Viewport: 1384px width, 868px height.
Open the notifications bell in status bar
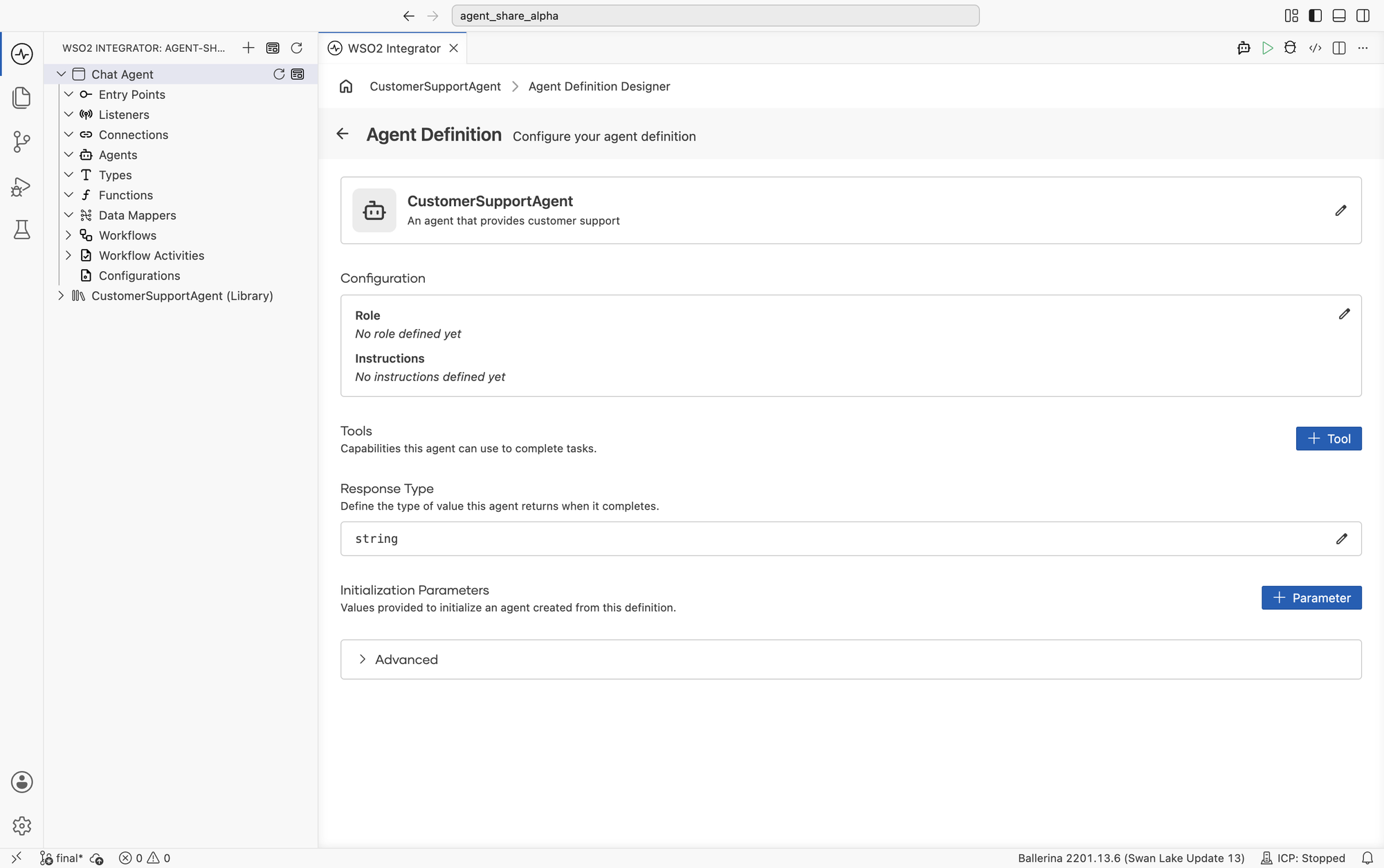pyautogui.click(x=1367, y=858)
